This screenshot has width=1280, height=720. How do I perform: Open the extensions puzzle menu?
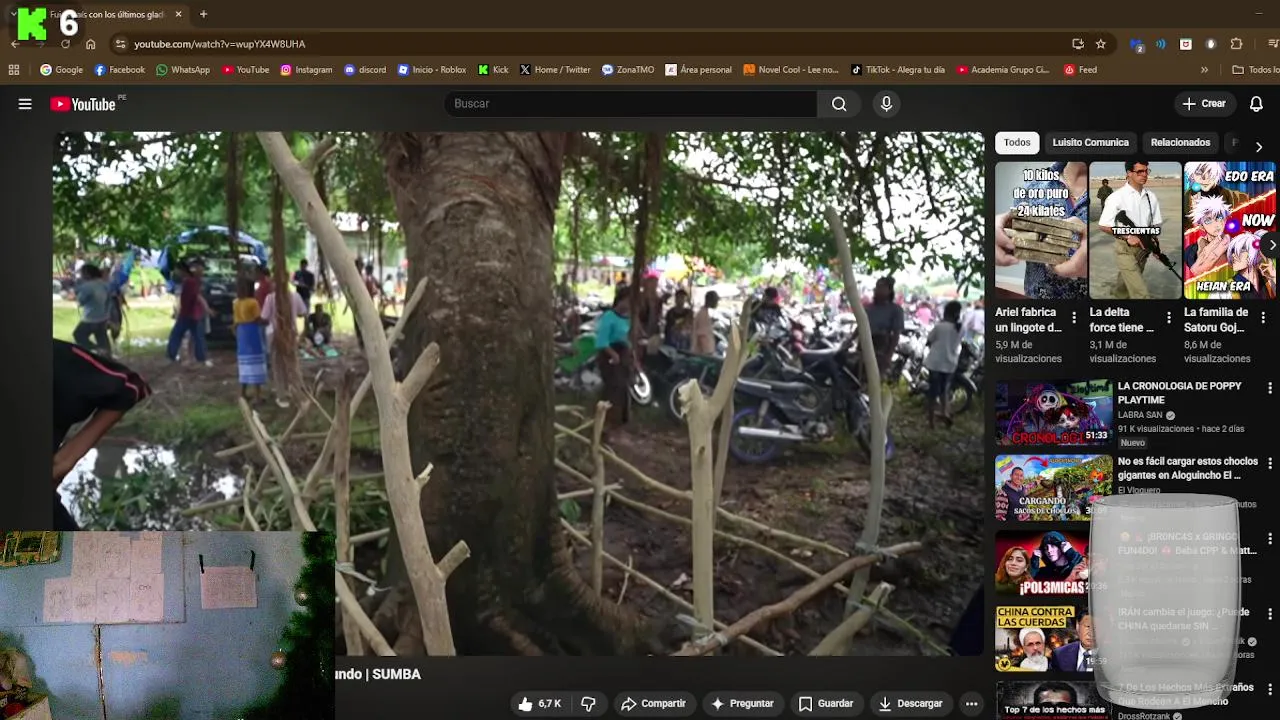coord(1236,44)
